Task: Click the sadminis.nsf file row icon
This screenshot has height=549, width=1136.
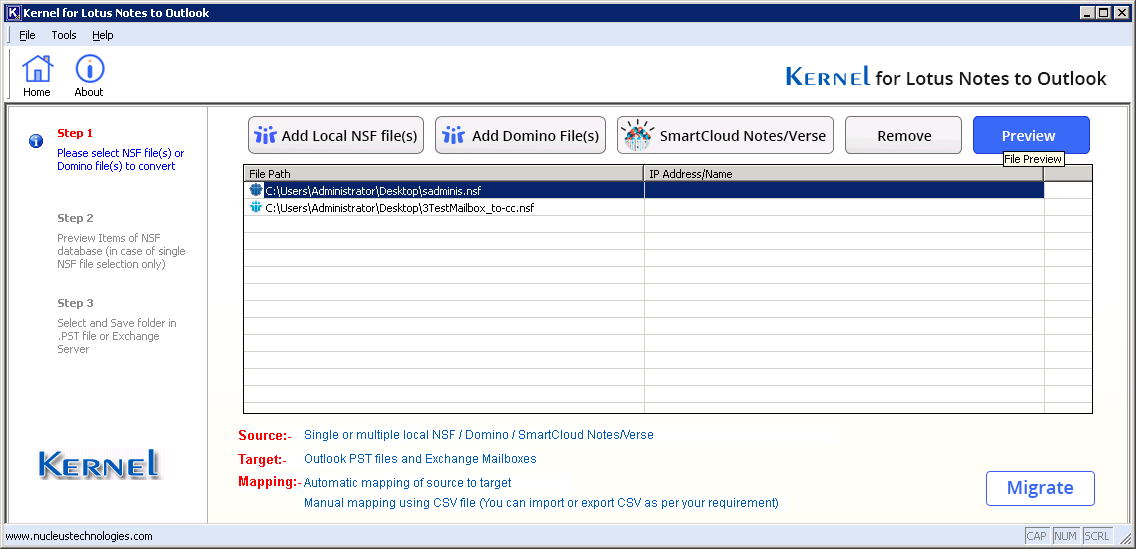Action: click(x=256, y=190)
